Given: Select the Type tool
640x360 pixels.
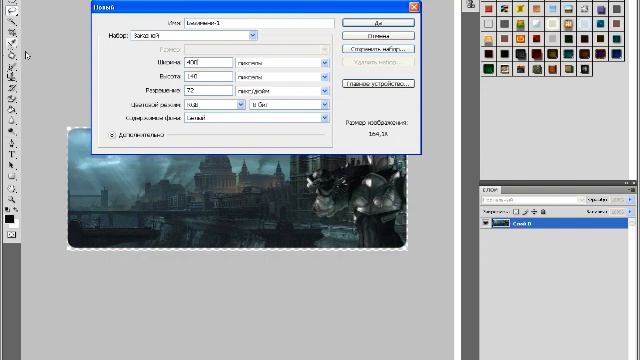Looking at the screenshot, I should click(x=11, y=153).
